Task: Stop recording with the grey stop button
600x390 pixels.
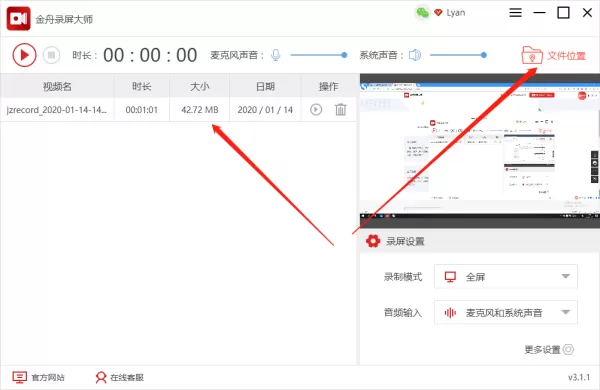Action: click(51, 55)
